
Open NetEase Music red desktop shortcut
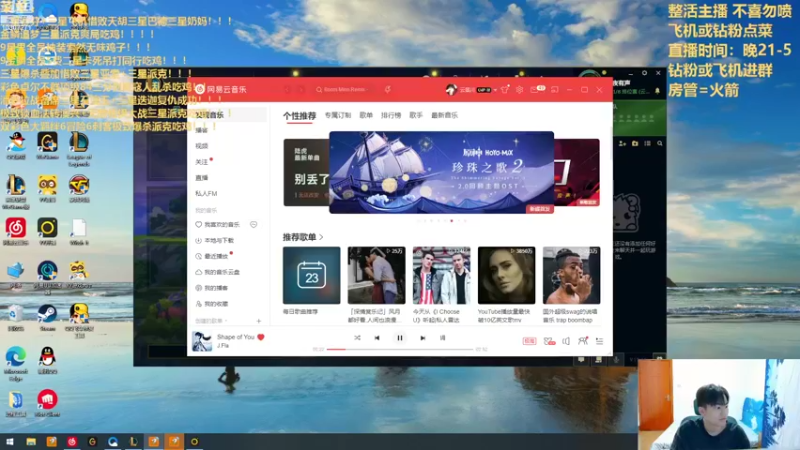point(16,231)
